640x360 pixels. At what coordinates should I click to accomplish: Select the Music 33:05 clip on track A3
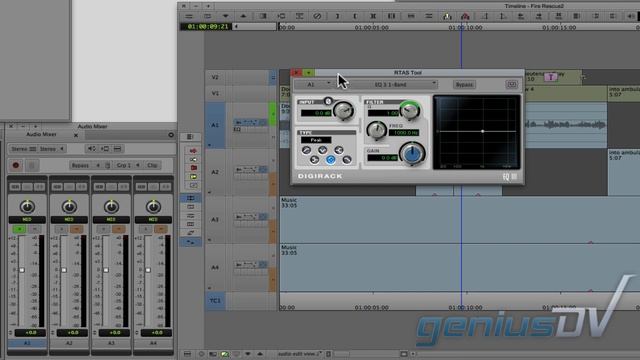pos(460,220)
